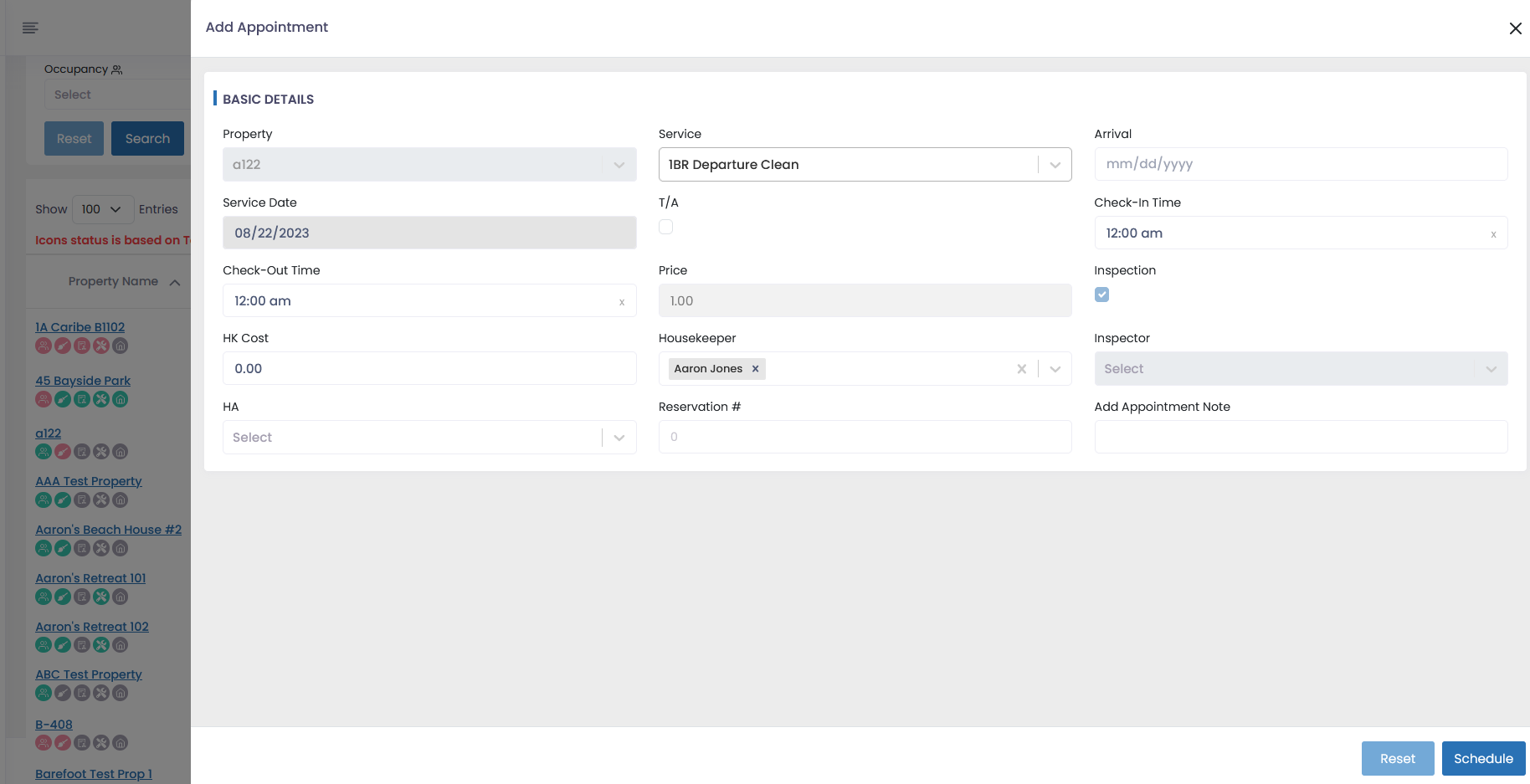This screenshot has height=784, width=1530.
Task: Click the Search button in background filters
Action: click(x=147, y=139)
